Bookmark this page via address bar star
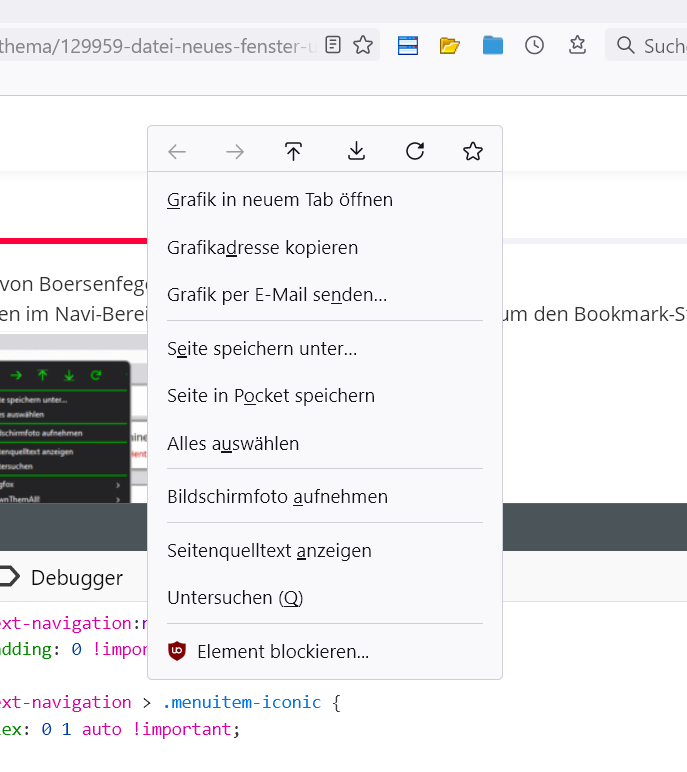Screen dimensions: 687x772 click(x=363, y=45)
